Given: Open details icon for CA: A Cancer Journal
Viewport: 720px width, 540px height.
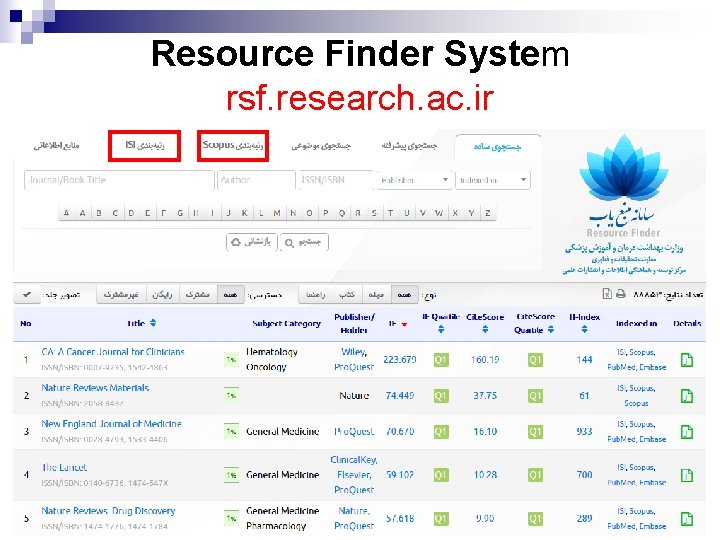Looking at the screenshot, I should click(x=686, y=360).
